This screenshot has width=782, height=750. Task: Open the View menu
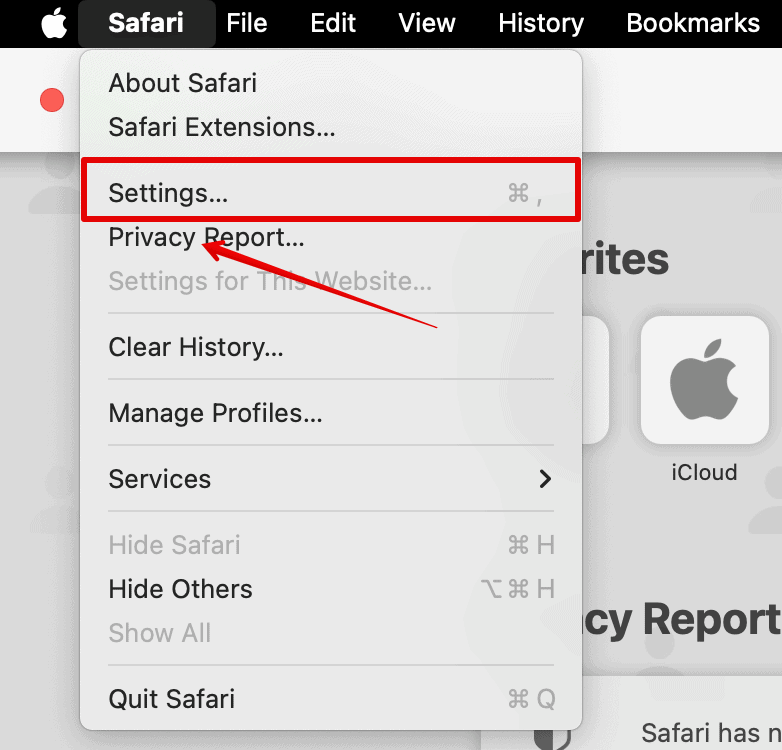pos(428,23)
